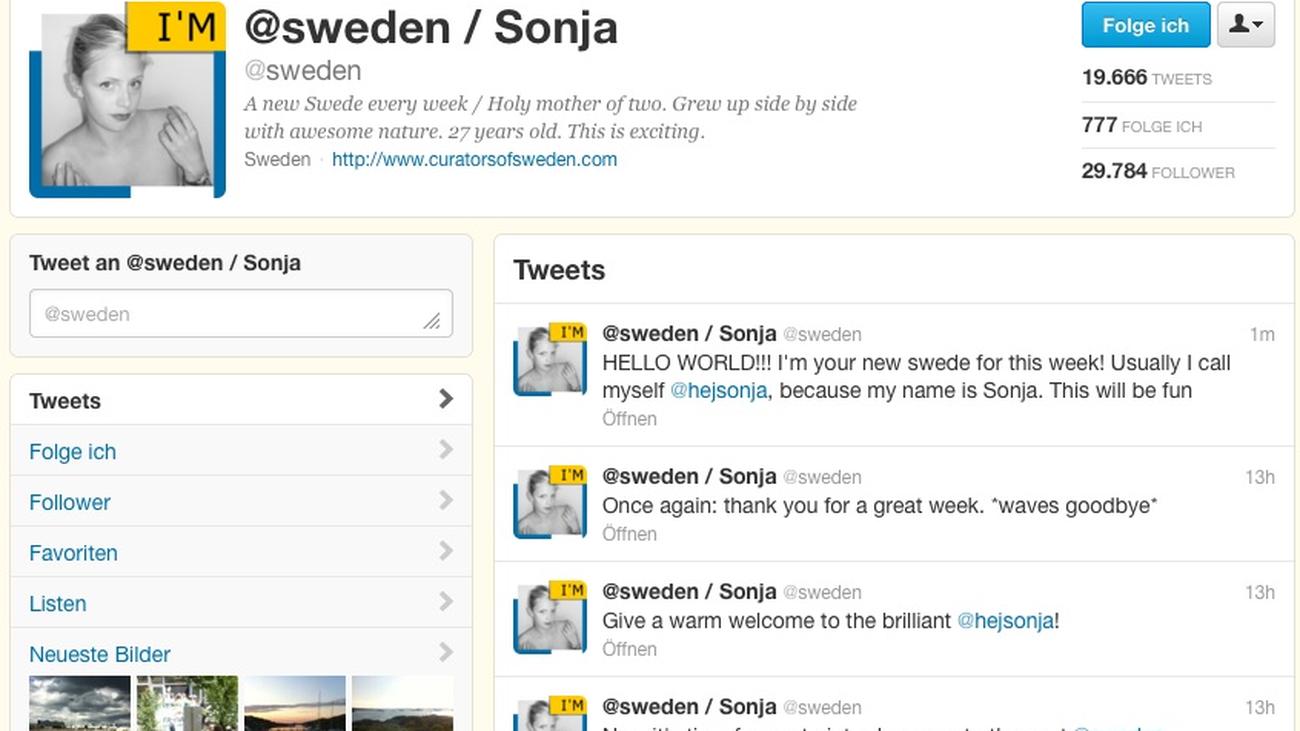The height and width of the screenshot is (731, 1300).
Task: Click avatar icon of HELLO WORLD tweet
Action: pos(549,360)
